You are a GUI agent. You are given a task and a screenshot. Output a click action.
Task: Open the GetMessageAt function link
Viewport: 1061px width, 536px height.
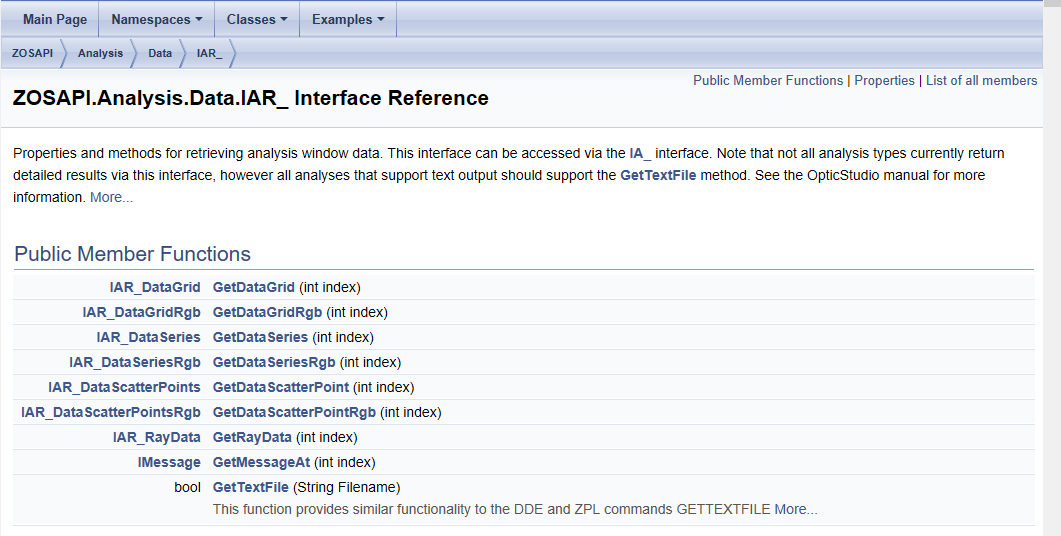[x=261, y=462]
